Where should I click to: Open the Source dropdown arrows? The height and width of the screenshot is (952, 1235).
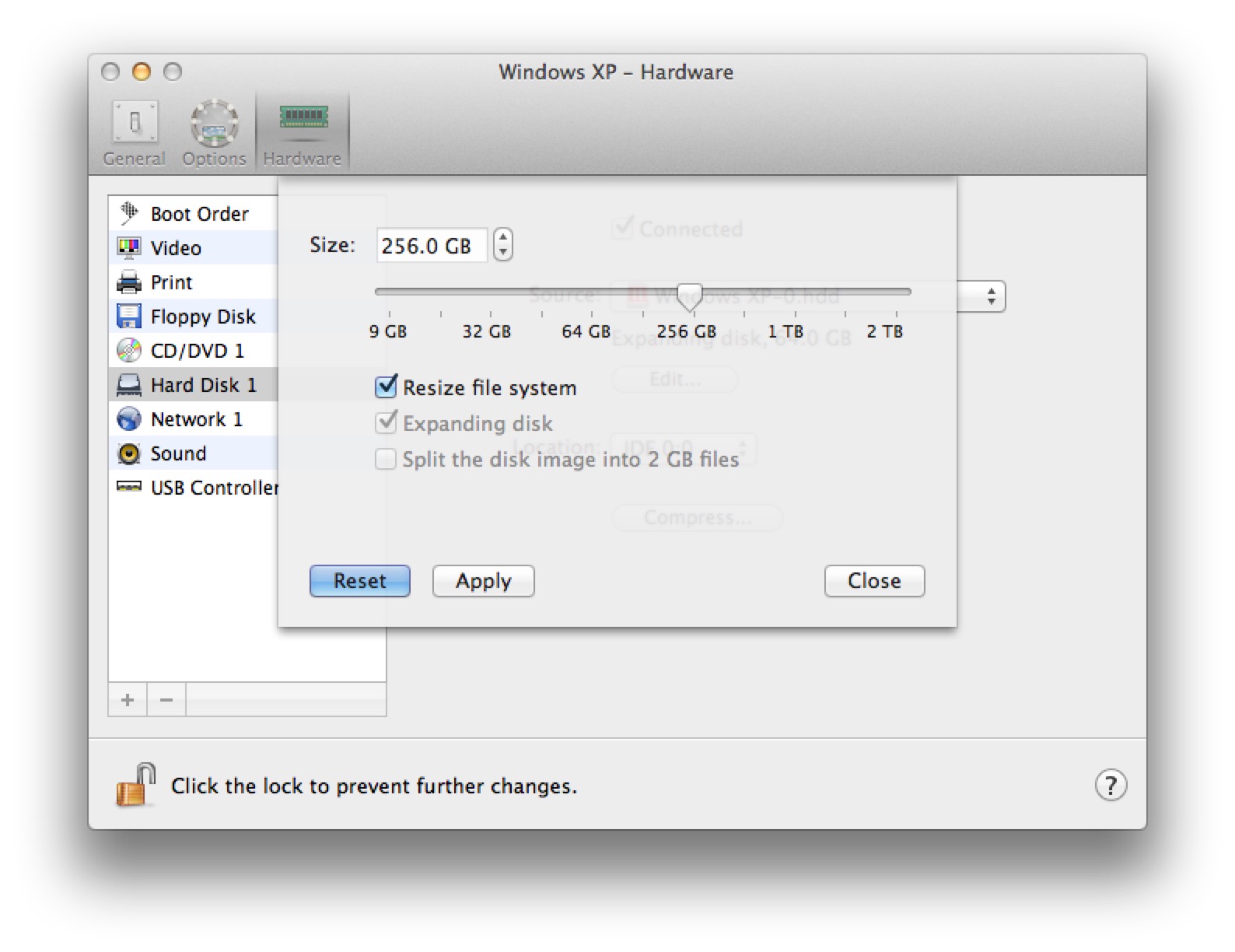[x=991, y=296]
